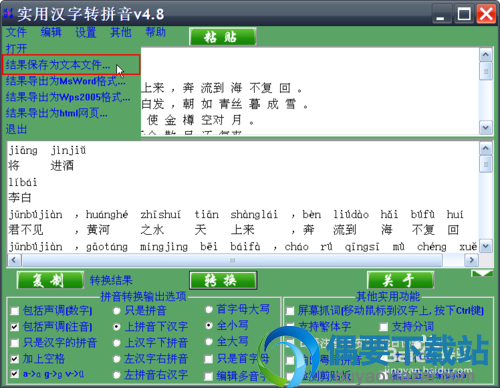This screenshot has height=388, width=500.
Task: Click the 转换 convert button
Action: point(223,280)
